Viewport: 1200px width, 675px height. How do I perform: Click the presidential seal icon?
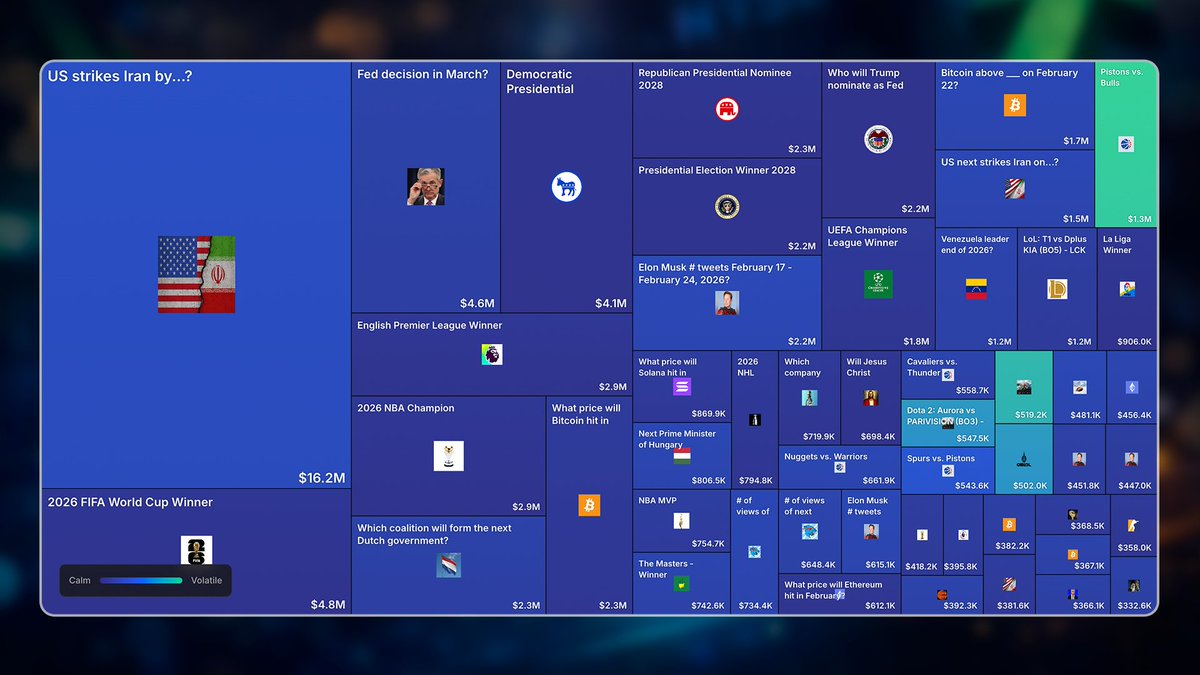pyautogui.click(x=727, y=207)
